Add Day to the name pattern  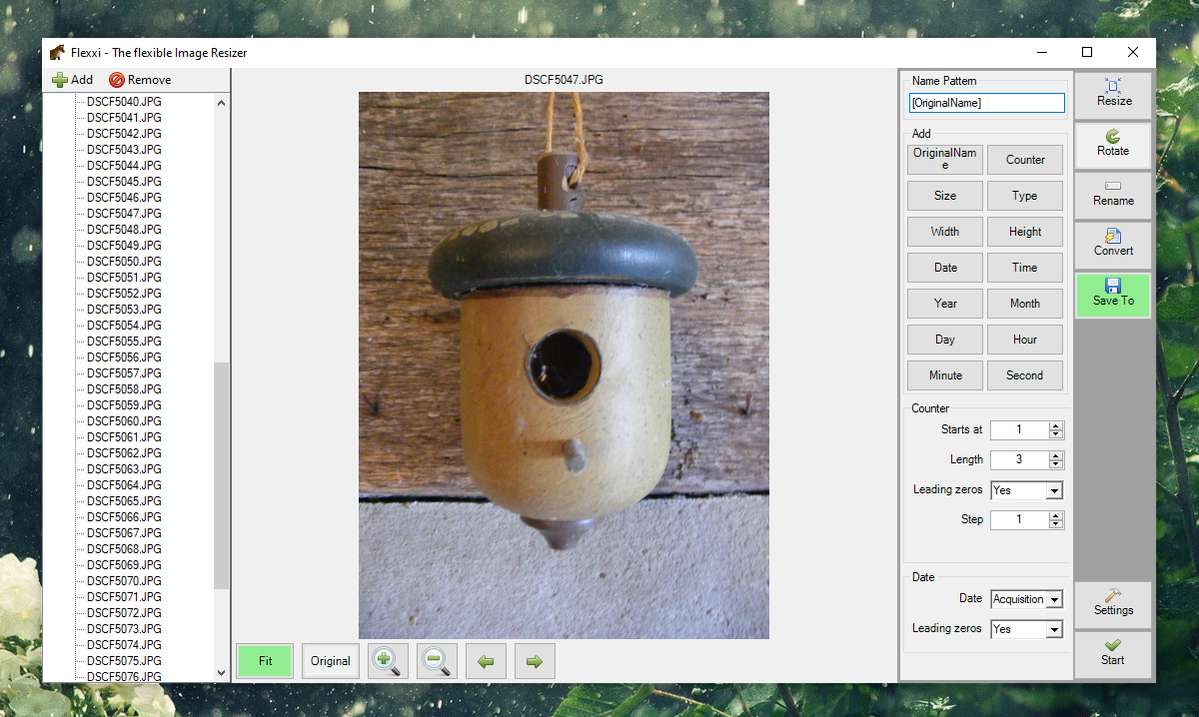[x=945, y=339]
